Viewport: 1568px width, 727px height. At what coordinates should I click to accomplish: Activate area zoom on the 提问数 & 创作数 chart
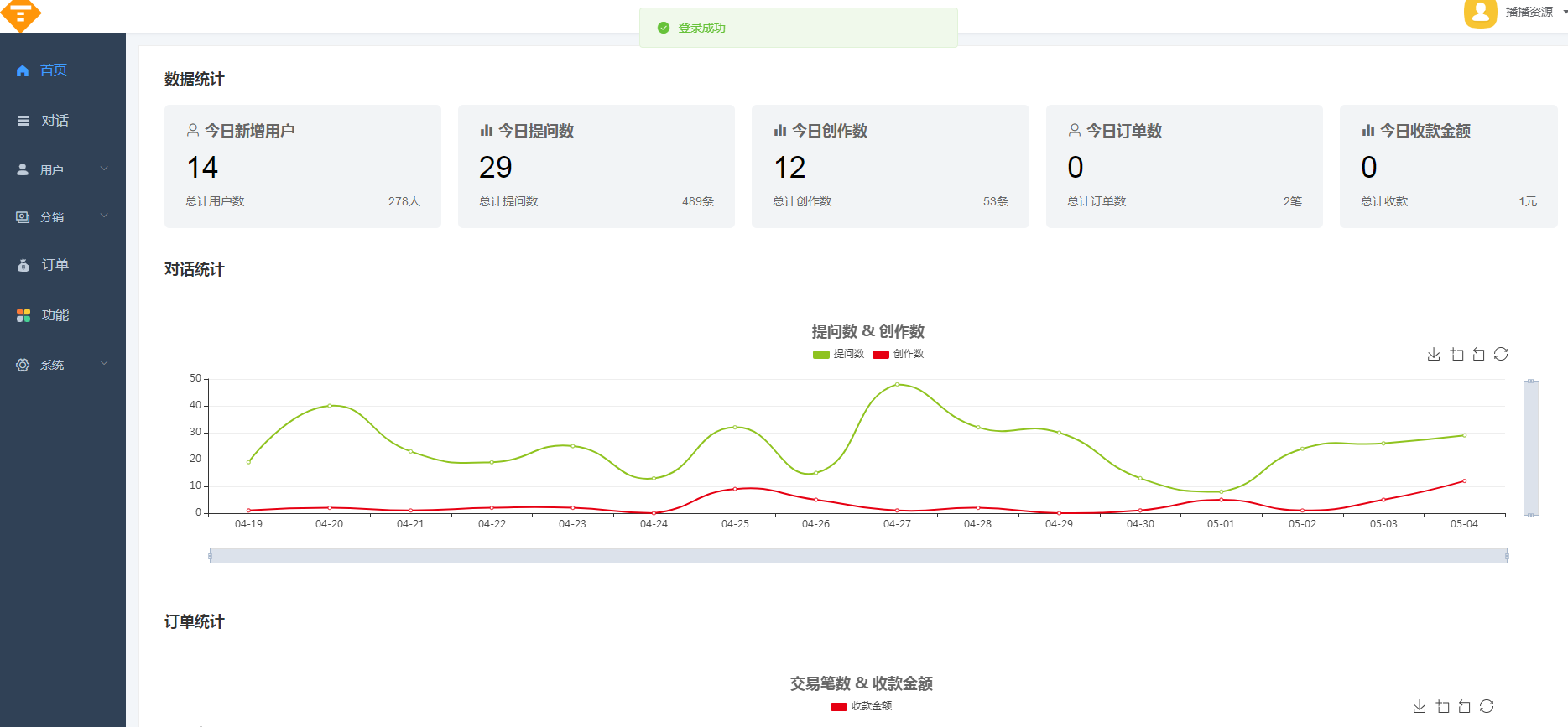coord(1457,355)
